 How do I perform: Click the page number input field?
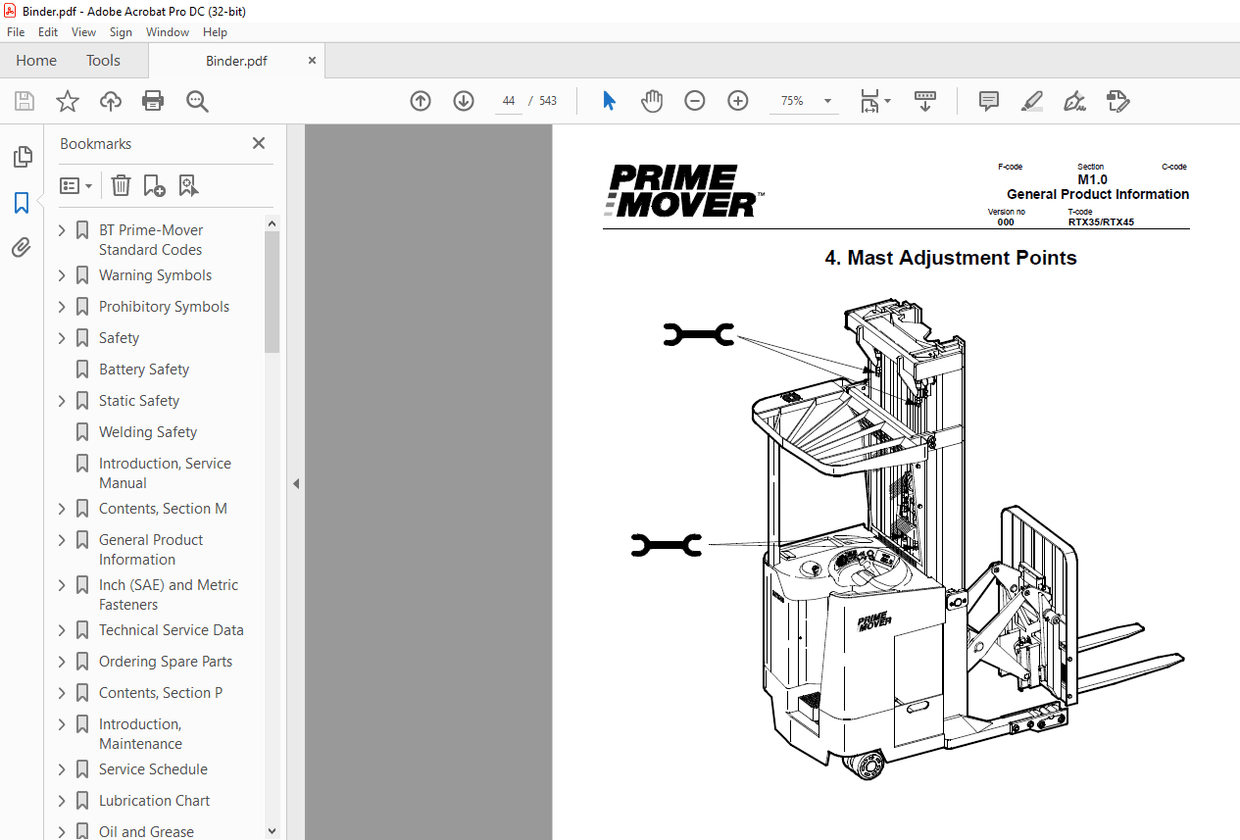pyautogui.click(x=508, y=100)
